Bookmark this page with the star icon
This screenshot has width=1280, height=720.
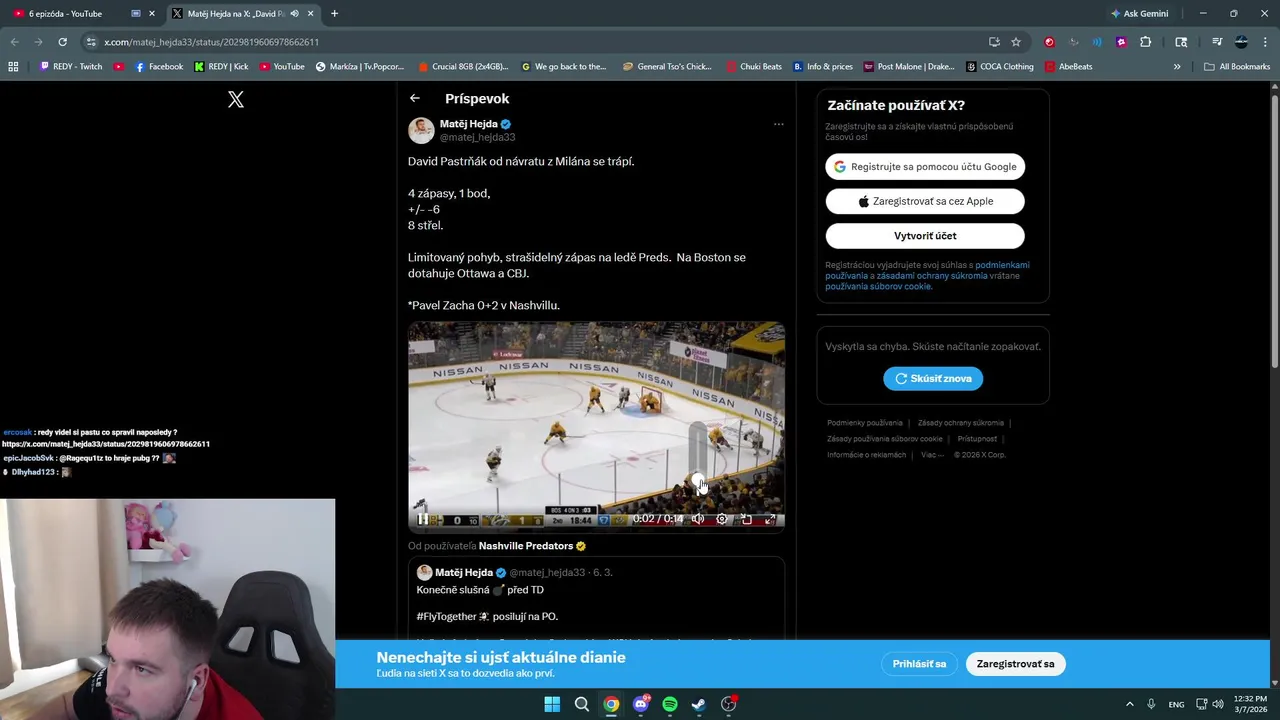click(x=1016, y=42)
